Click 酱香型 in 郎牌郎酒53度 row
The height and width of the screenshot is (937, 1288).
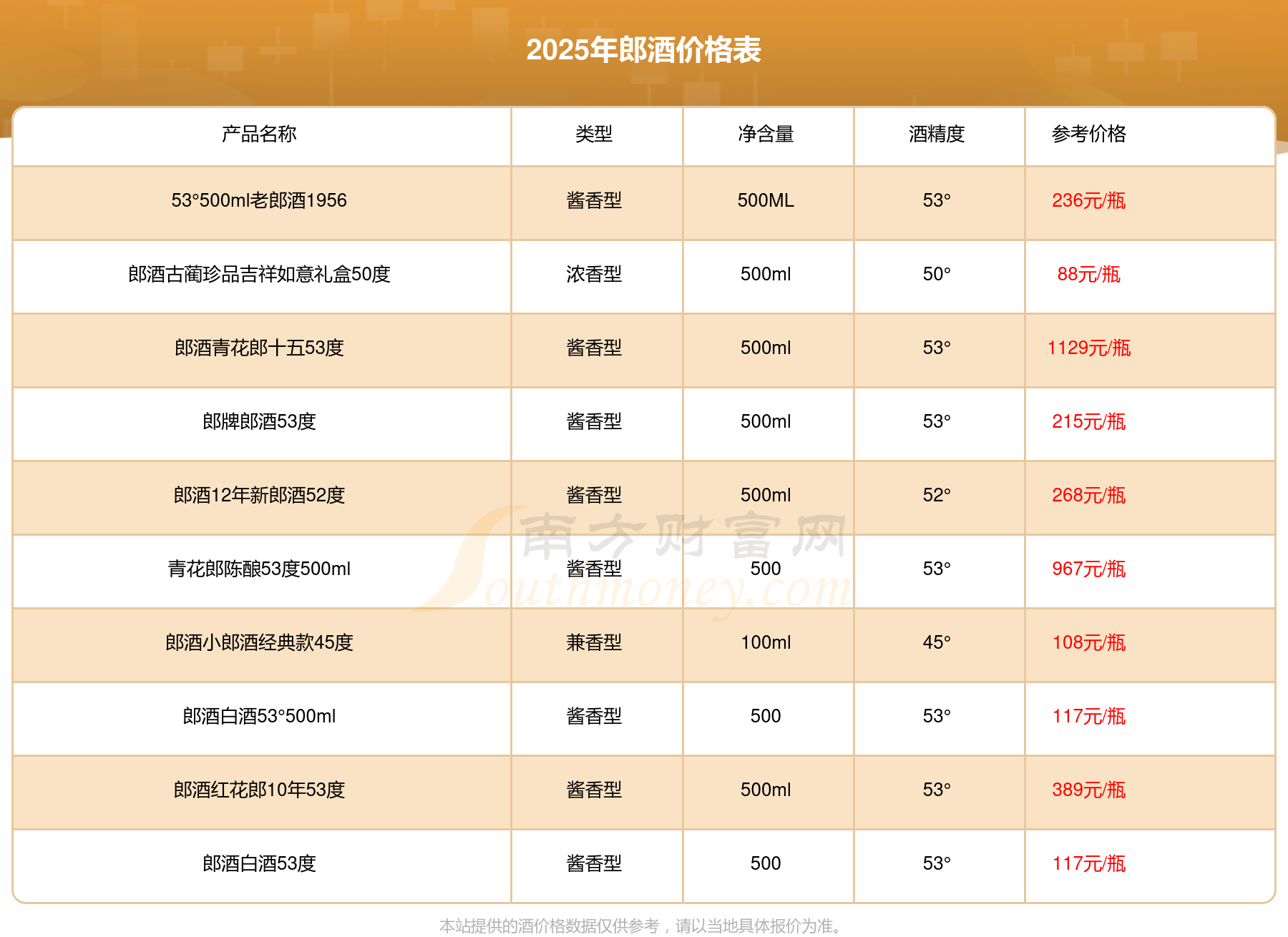pos(594,421)
